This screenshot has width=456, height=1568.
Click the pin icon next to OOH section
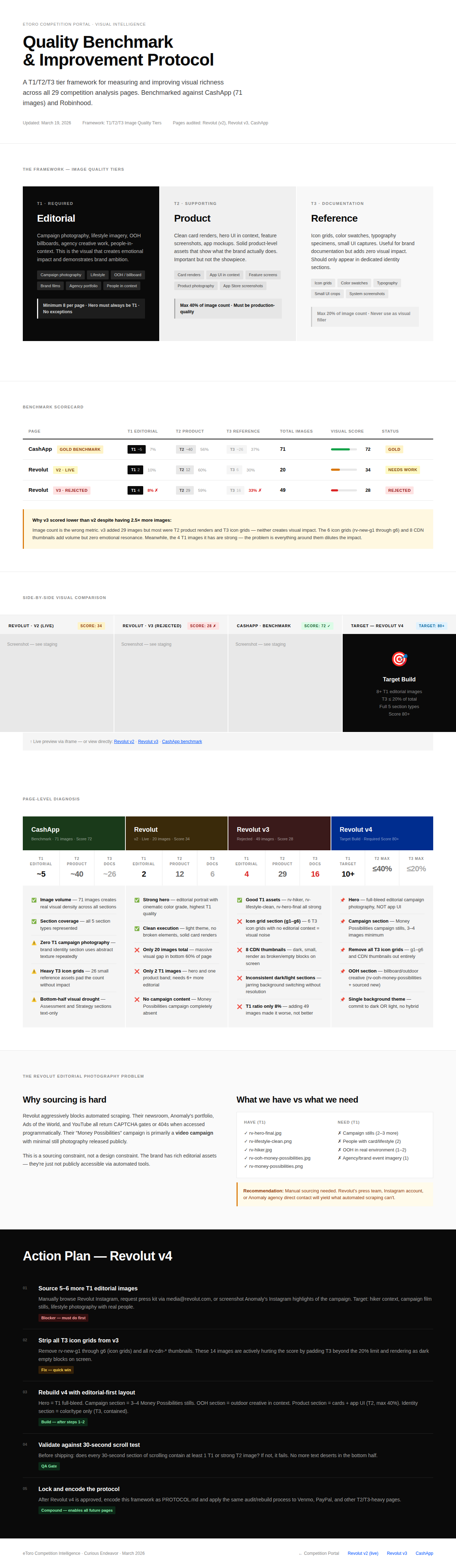point(343,971)
